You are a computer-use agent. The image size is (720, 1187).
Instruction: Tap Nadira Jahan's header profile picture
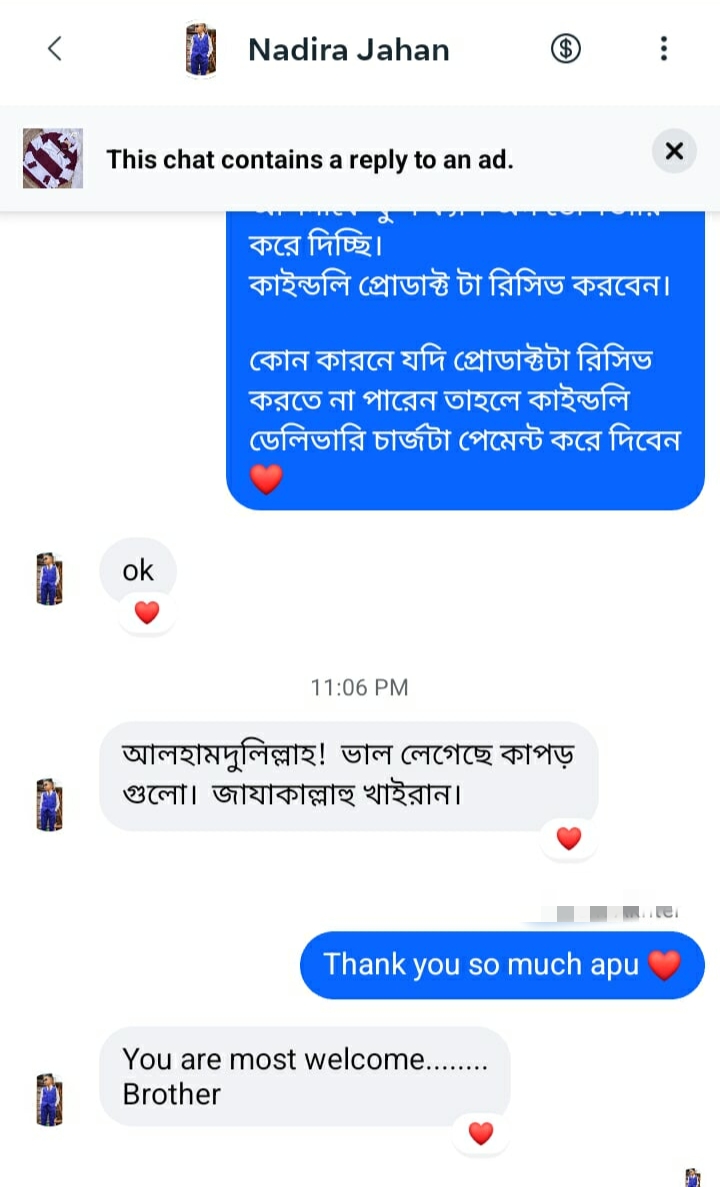click(x=201, y=50)
